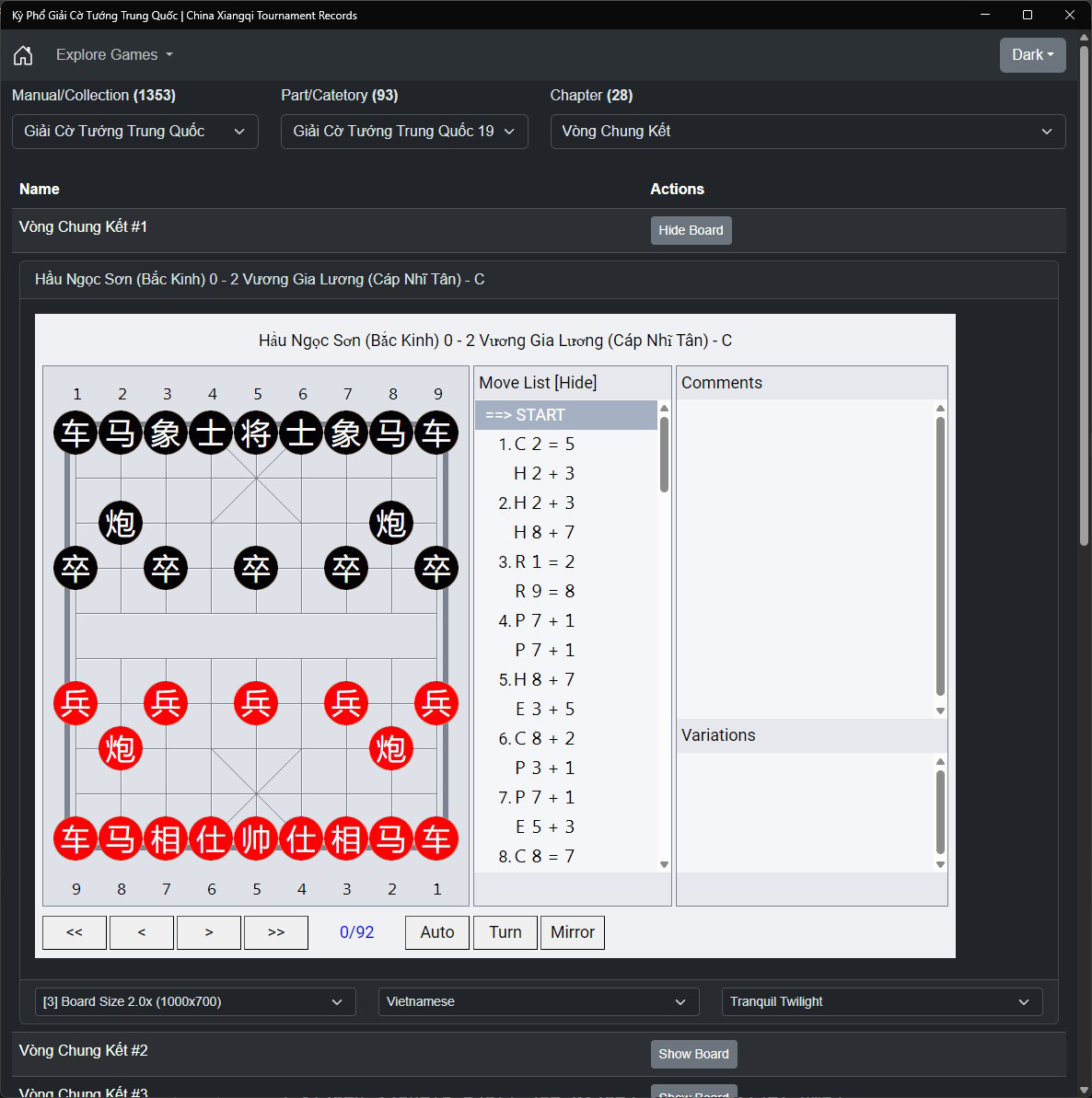
Task: Click the page vertical scrollbar
Action: coord(1085,295)
